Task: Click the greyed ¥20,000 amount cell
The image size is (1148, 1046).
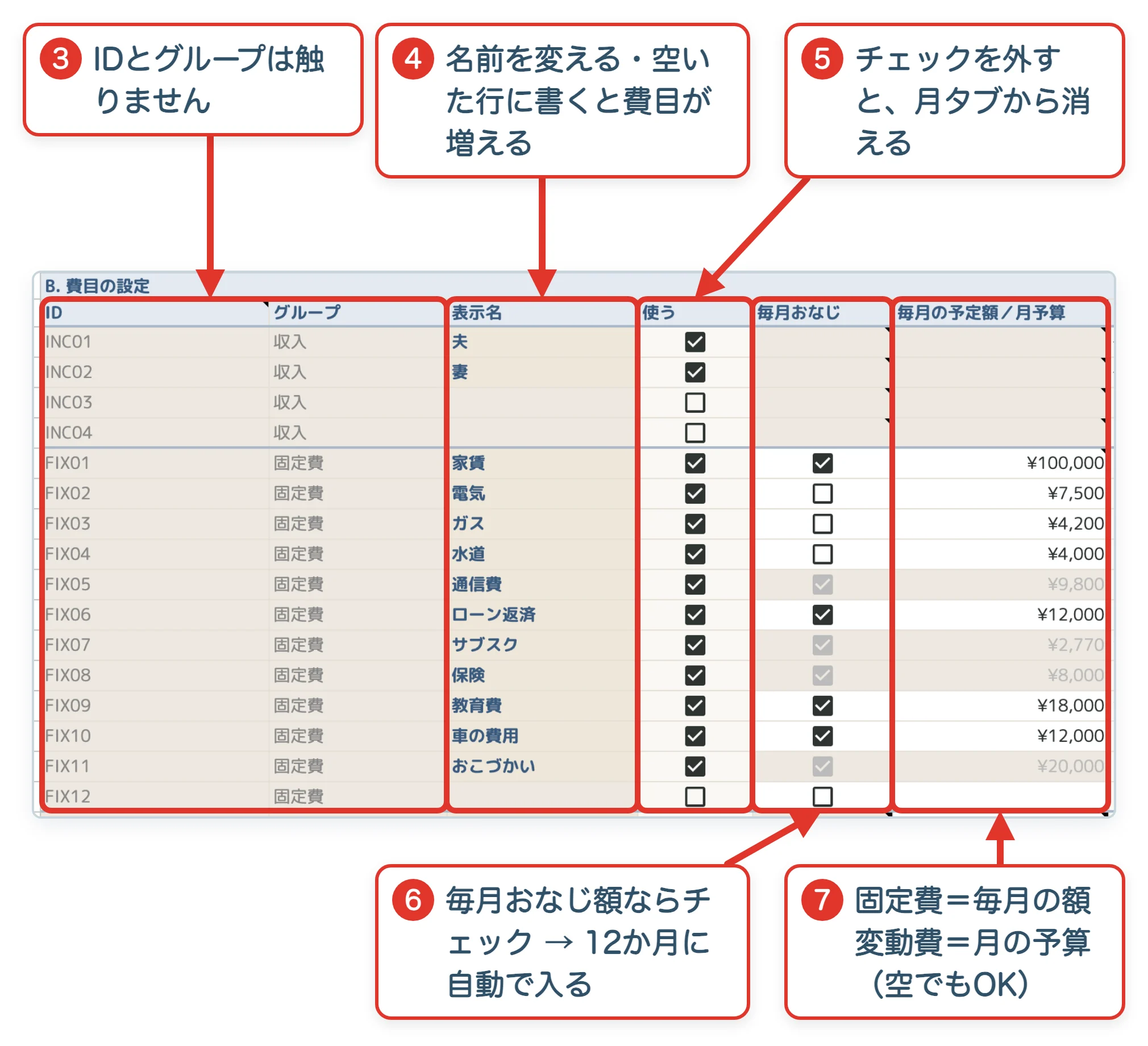Action: (x=999, y=766)
